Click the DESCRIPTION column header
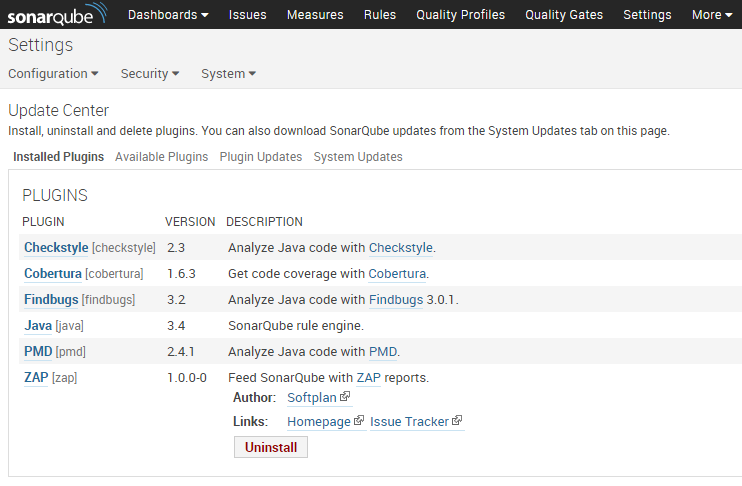The height and width of the screenshot is (486, 742). [x=264, y=221]
